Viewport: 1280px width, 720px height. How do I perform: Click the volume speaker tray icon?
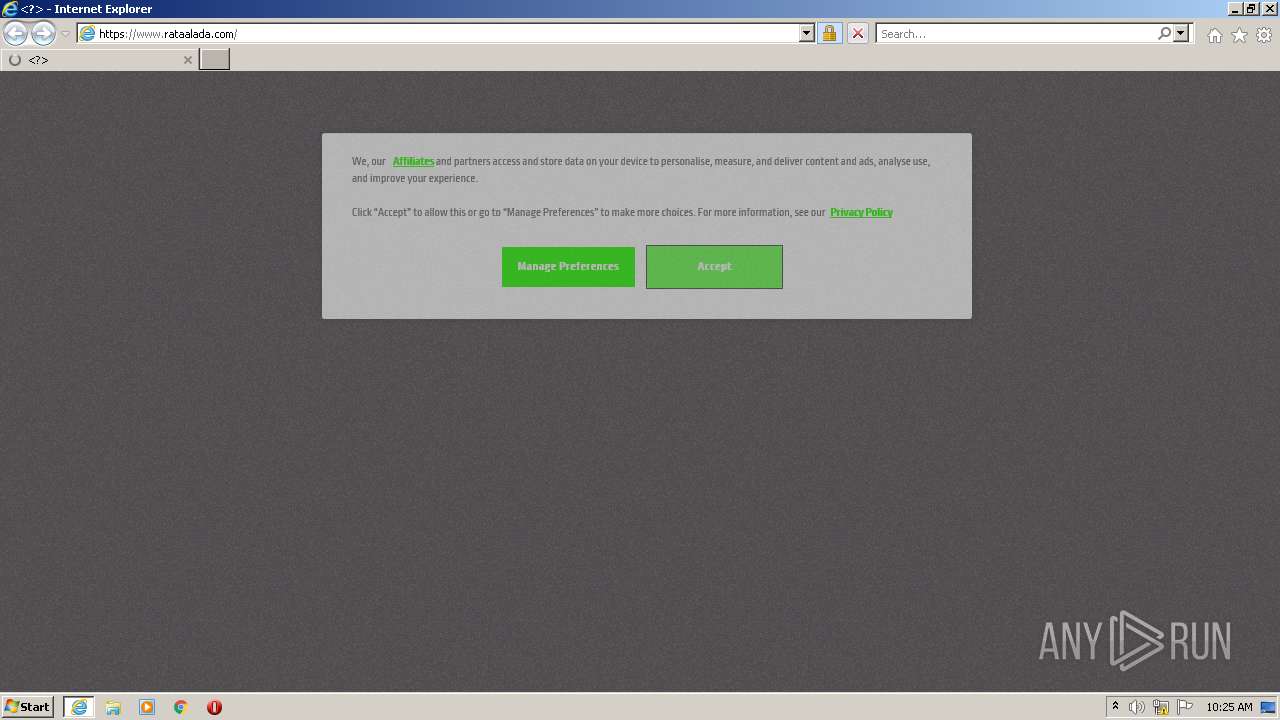1137,707
